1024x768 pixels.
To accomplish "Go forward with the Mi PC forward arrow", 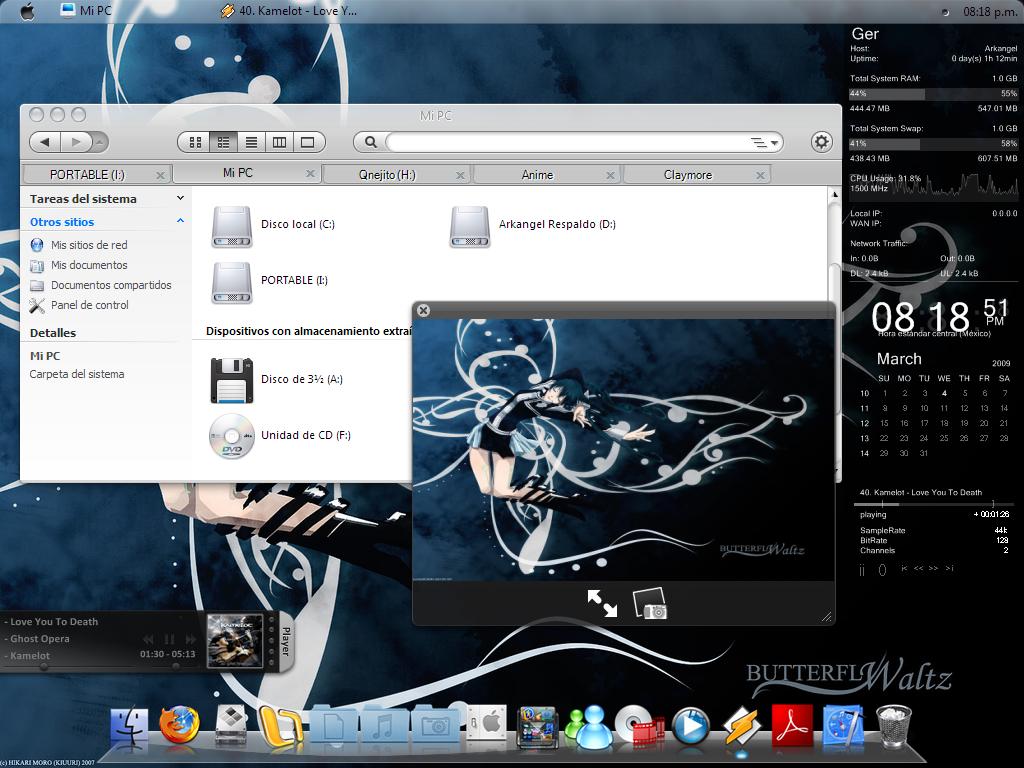I will coord(76,142).
